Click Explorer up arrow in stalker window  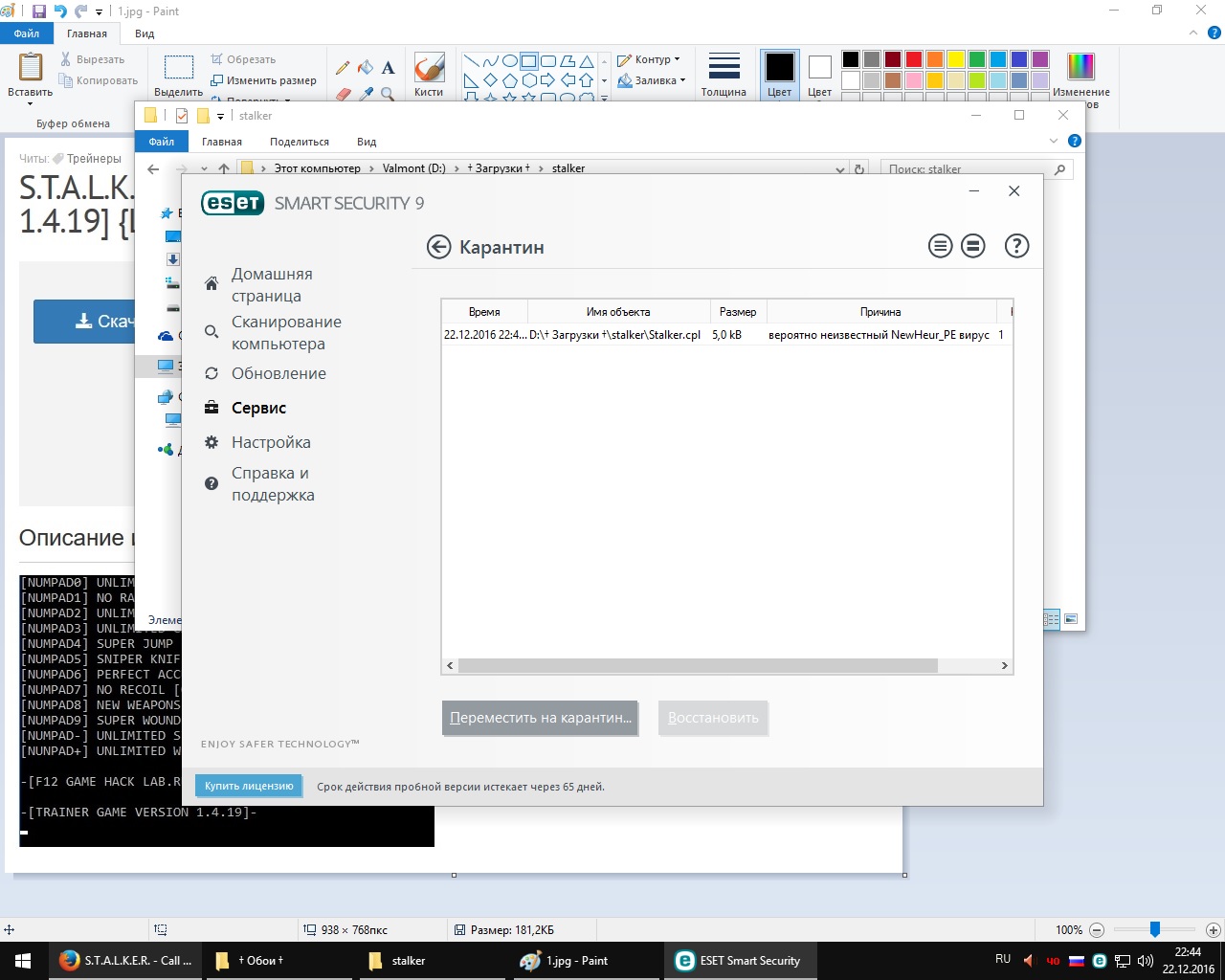pos(224,169)
